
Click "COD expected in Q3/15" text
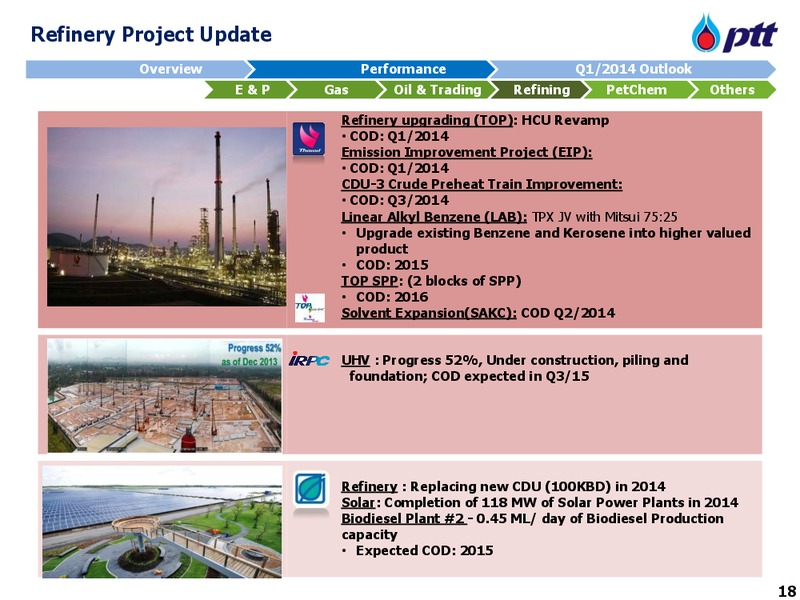[x=510, y=377]
